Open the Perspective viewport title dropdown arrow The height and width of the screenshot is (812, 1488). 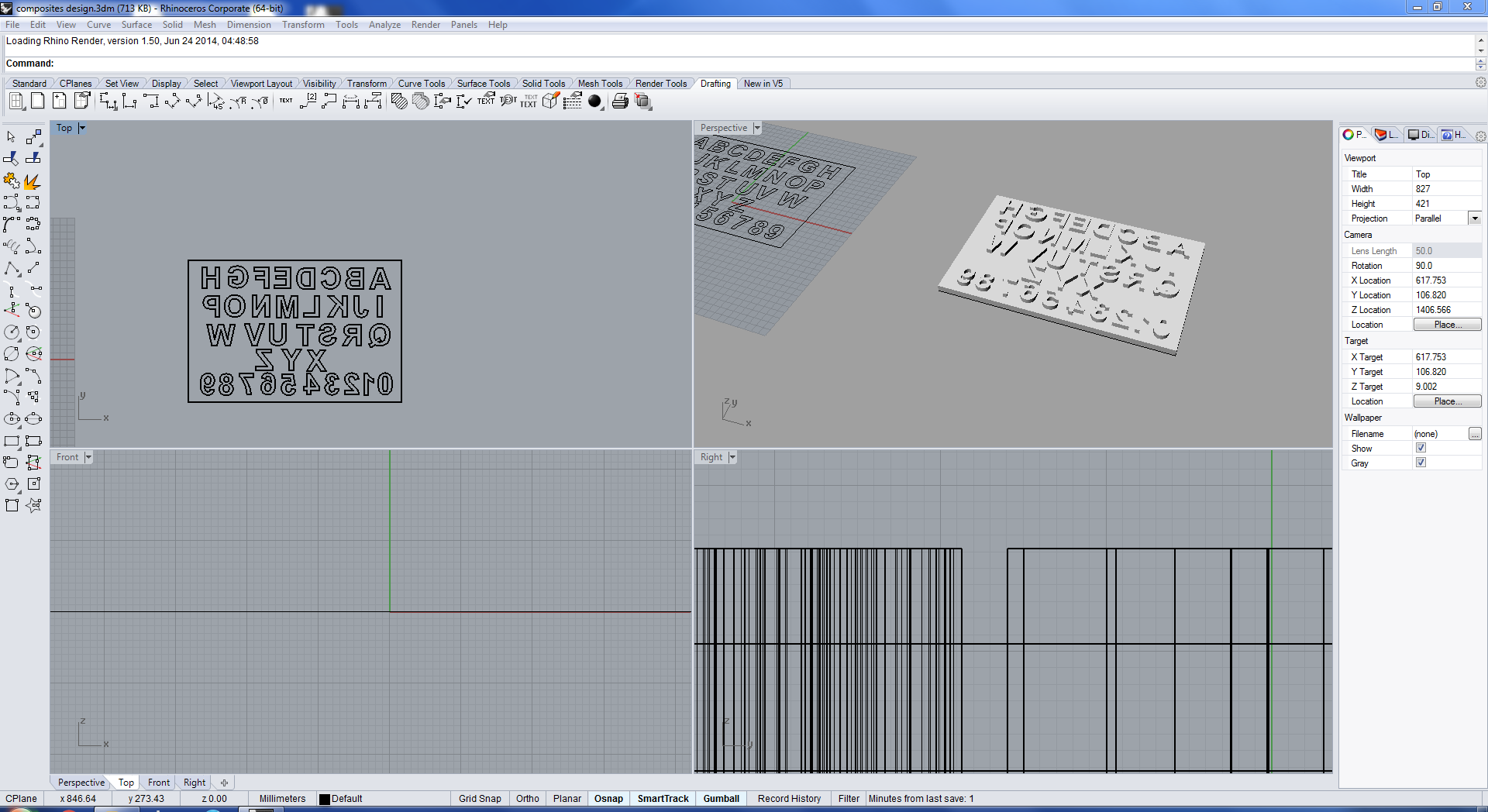(757, 128)
